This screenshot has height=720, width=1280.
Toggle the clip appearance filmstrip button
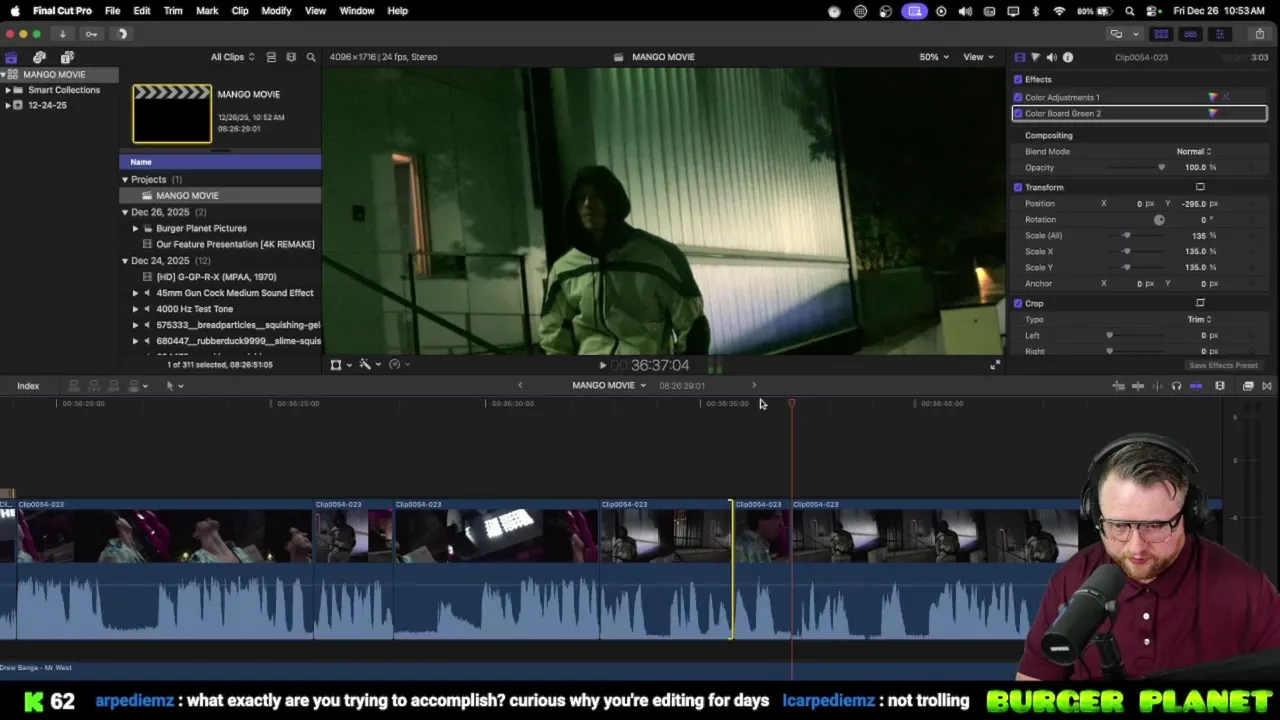(x=291, y=57)
